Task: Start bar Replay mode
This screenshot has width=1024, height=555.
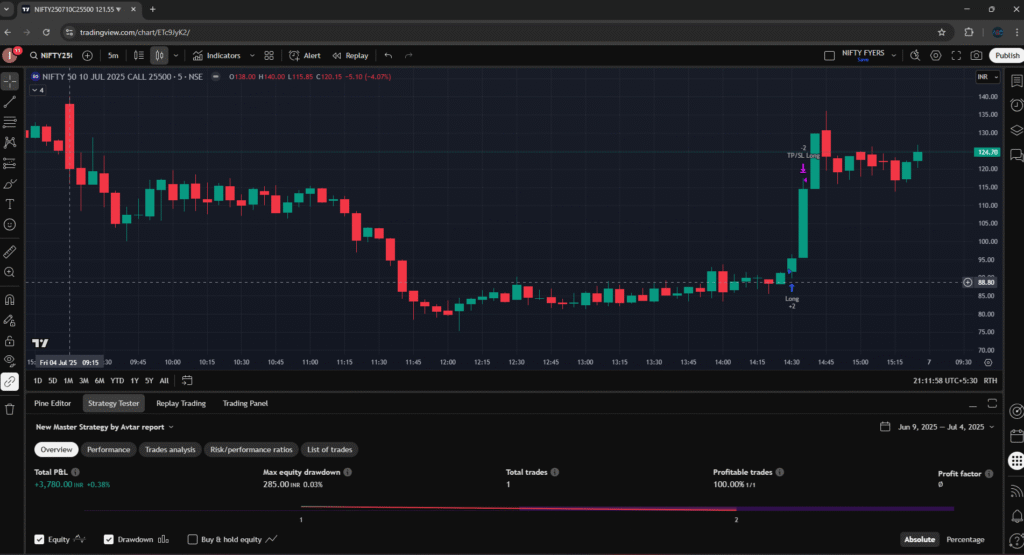Action: pyautogui.click(x=351, y=56)
